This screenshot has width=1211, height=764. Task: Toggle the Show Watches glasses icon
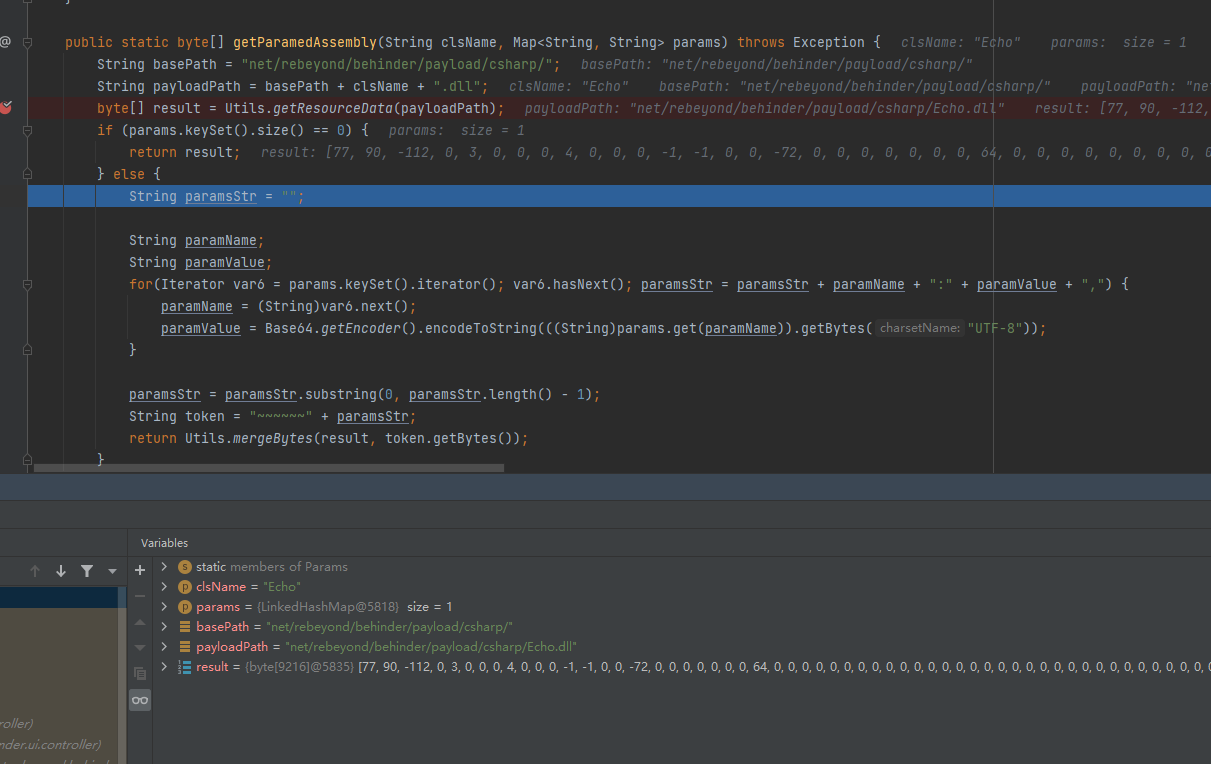click(140, 700)
